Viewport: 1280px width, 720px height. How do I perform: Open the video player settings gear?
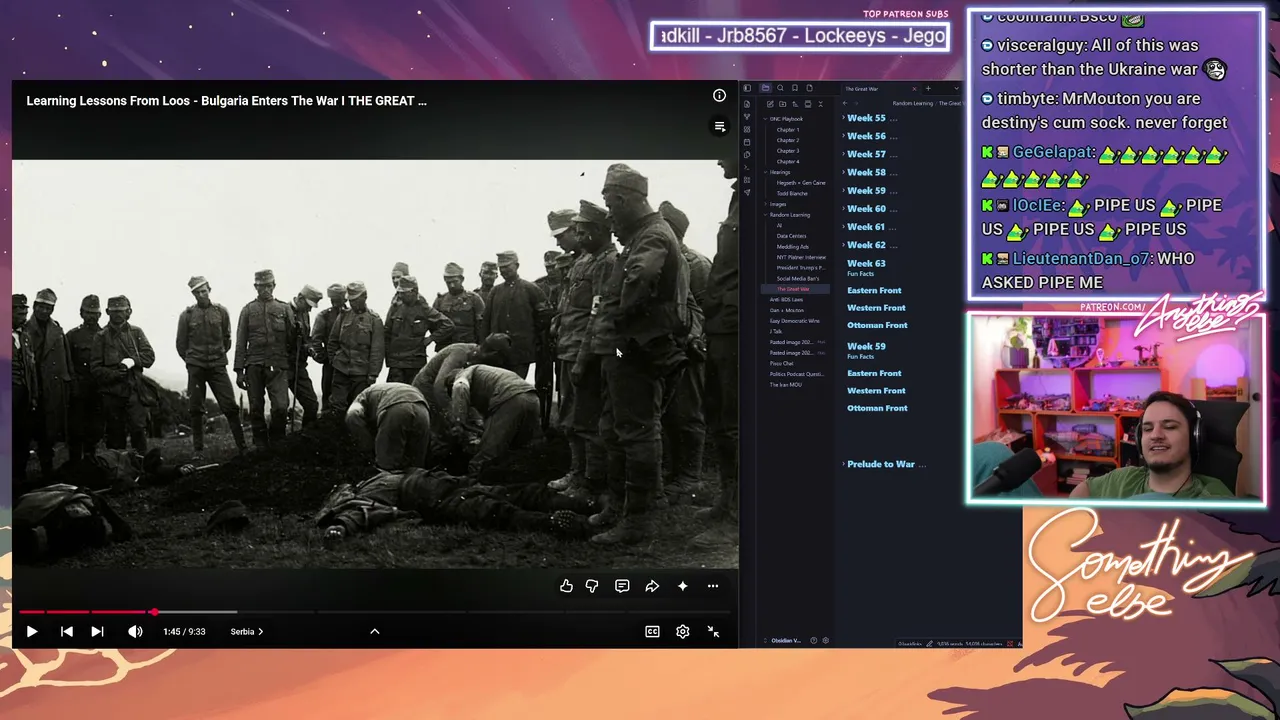click(682, 632)
